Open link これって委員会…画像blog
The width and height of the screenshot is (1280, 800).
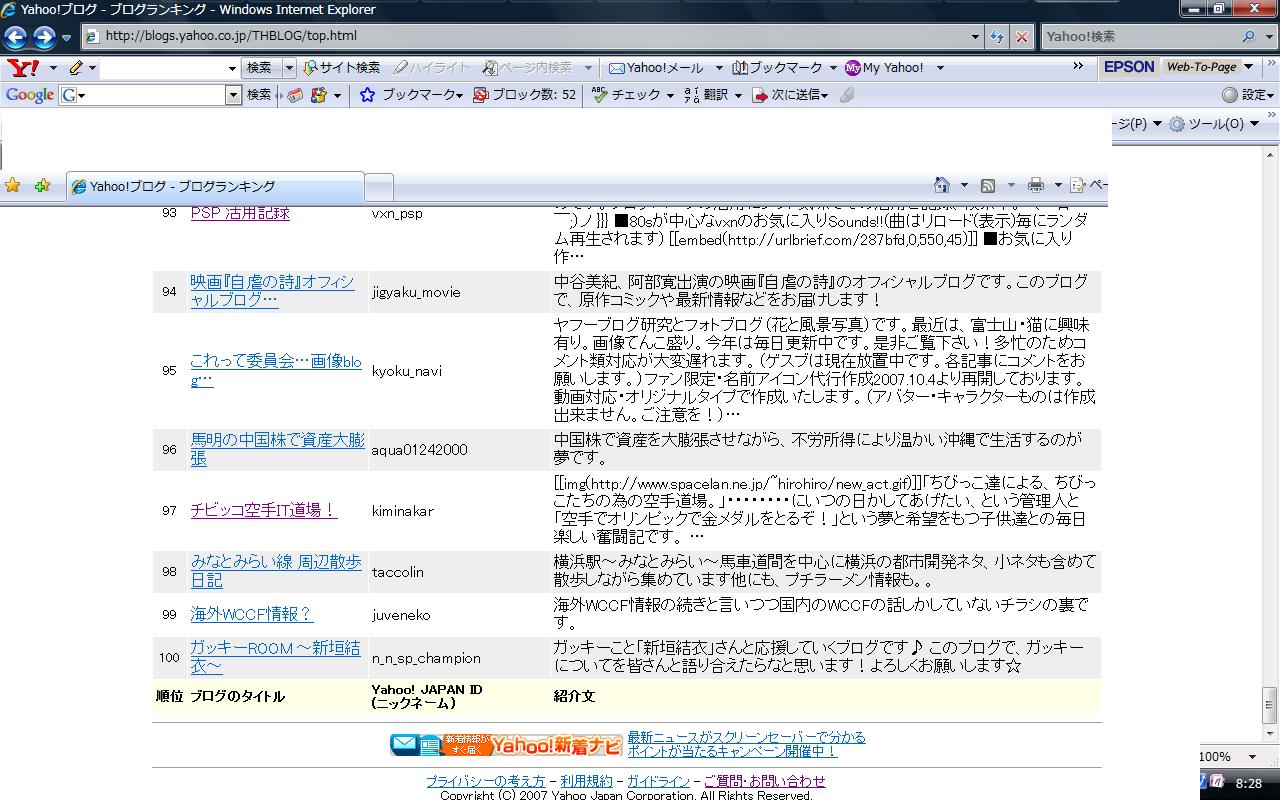(x=276, y=370)
